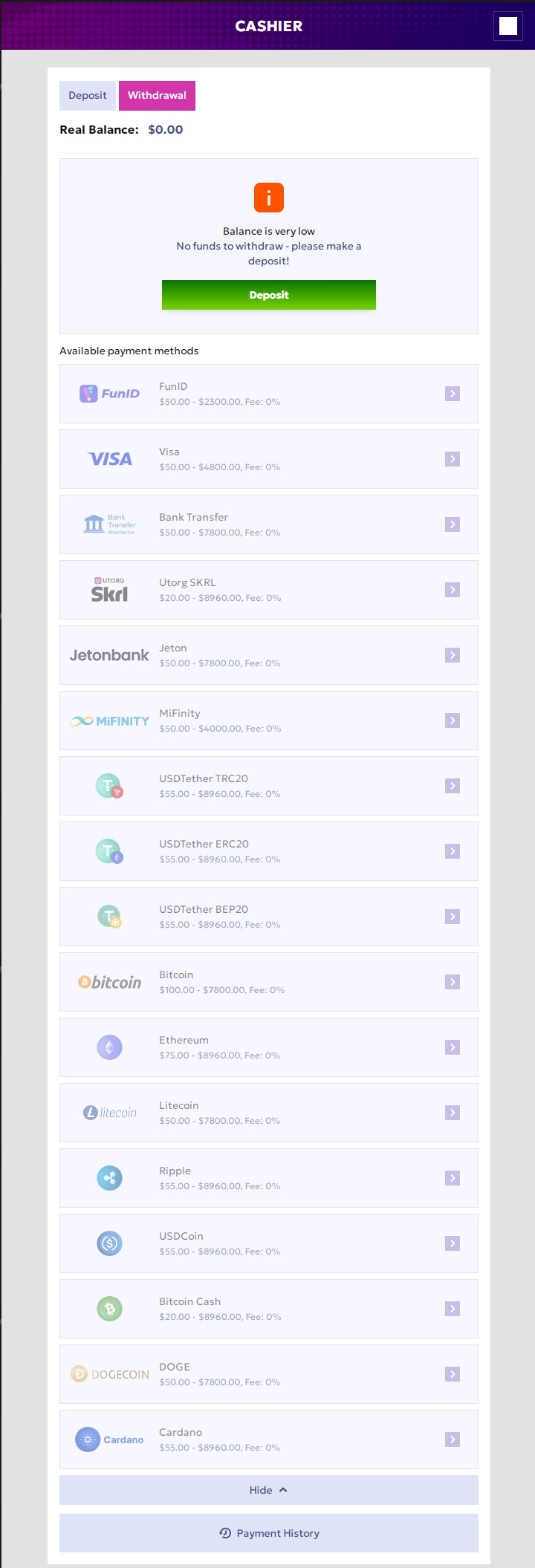The width and height of the screenshot is (535, 1568).
Task: Close the cashier with top-right square
Action: tap(508, 26)
